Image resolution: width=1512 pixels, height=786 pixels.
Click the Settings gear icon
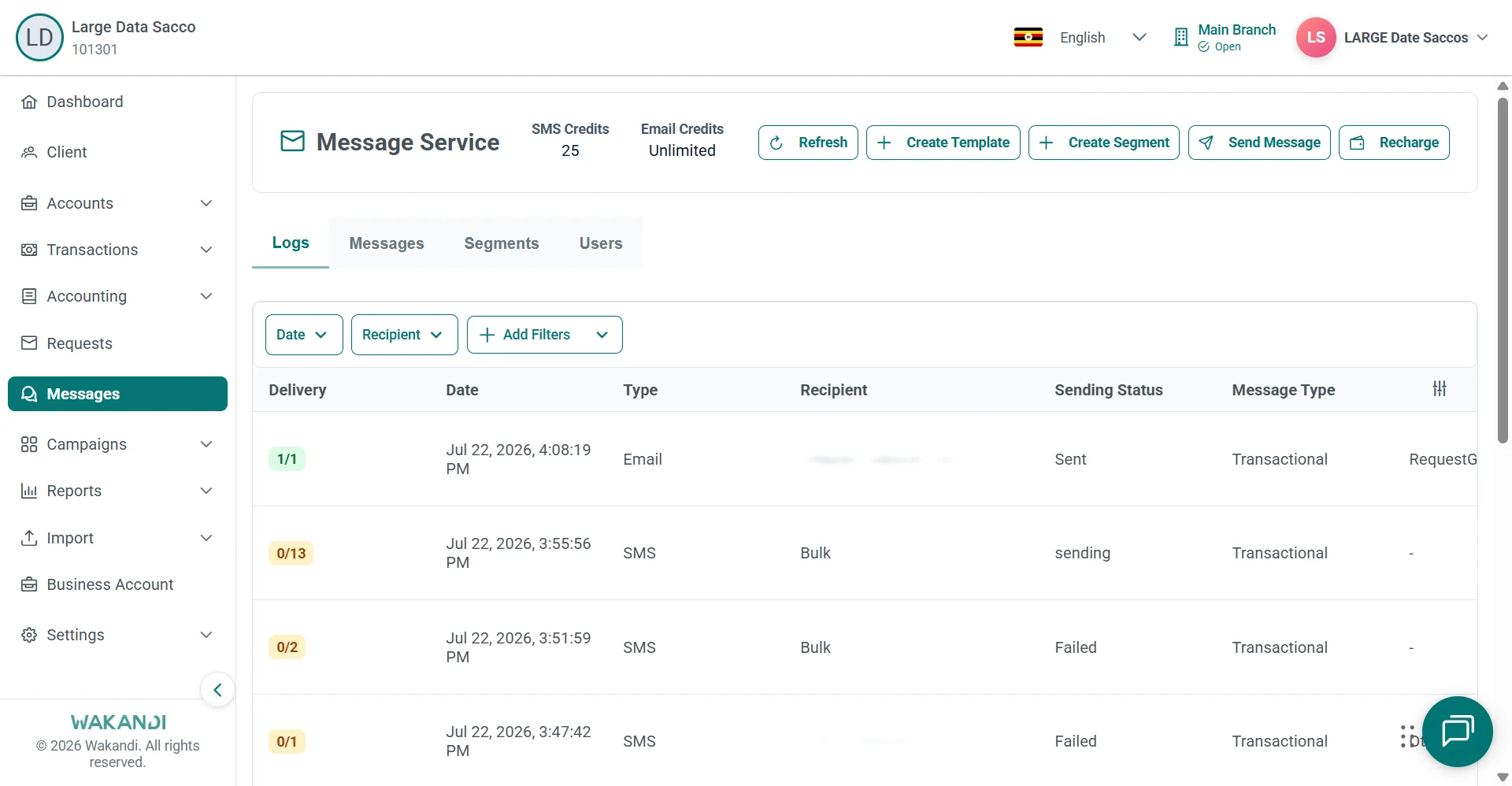click(29, 635)
